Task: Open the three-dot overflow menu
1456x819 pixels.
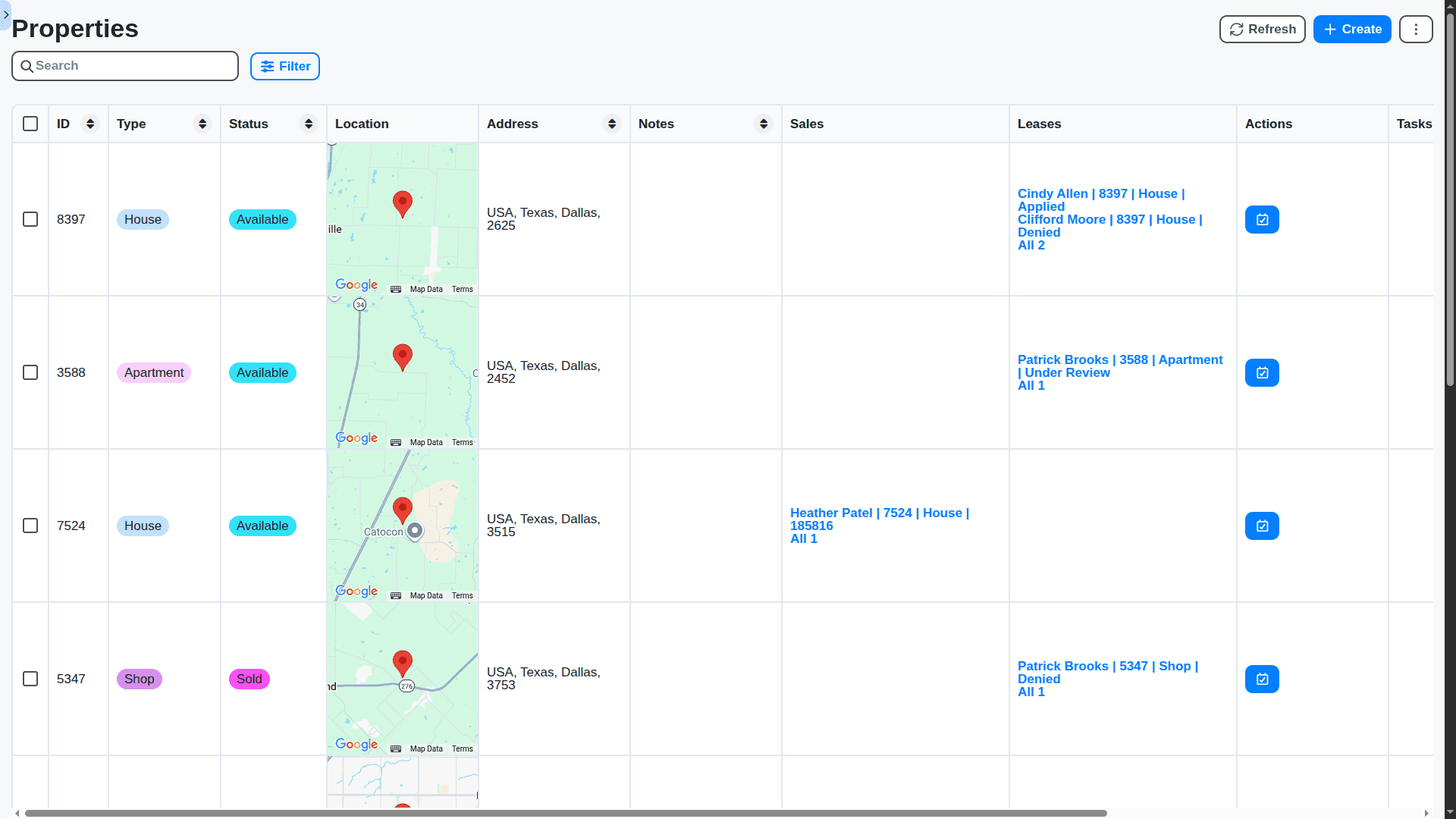Action: pyautogui.click(x=1415, y=29)
